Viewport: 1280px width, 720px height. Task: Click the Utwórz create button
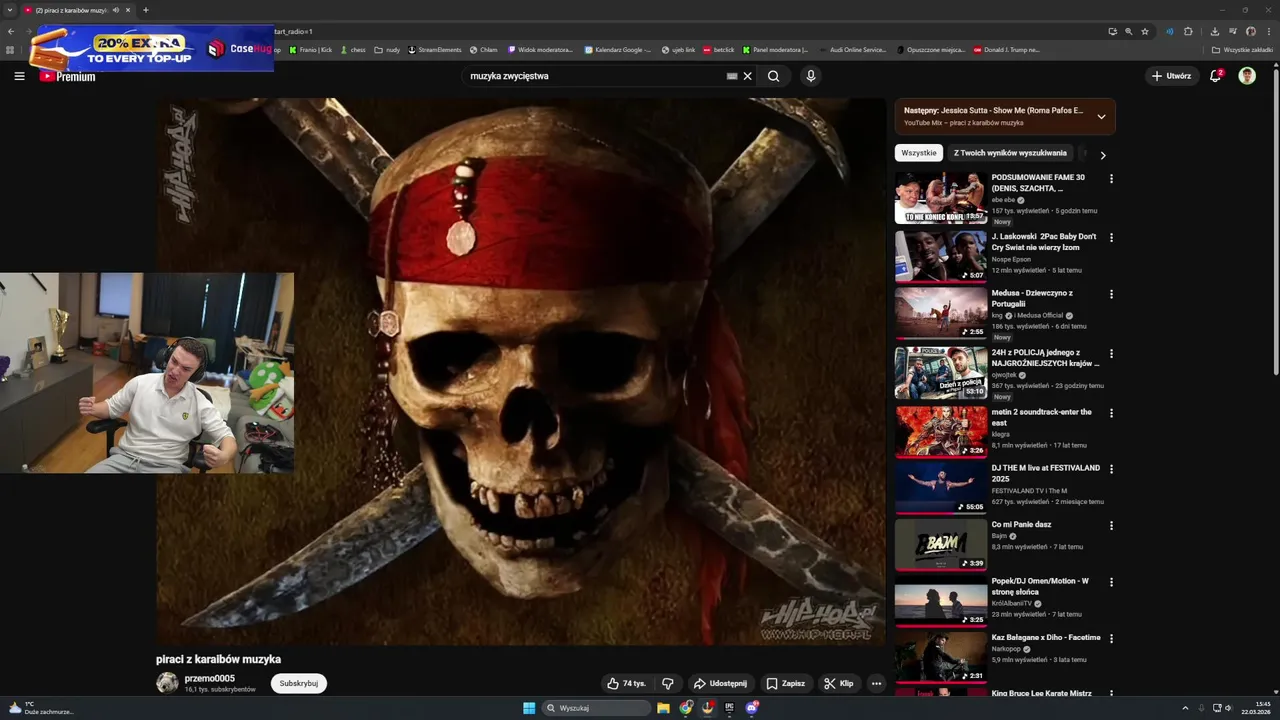1171,76
